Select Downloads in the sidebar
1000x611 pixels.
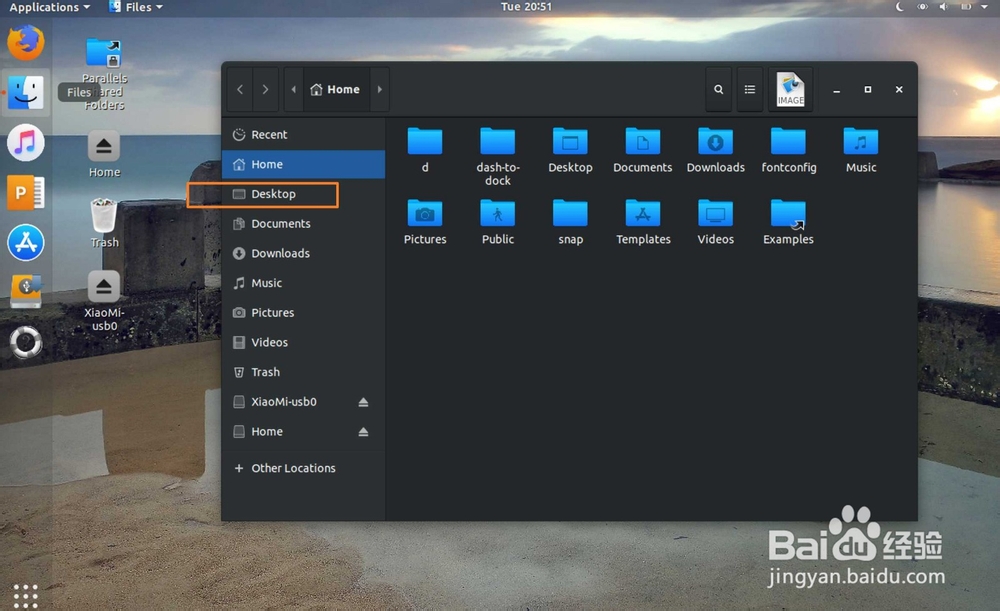point(304,253)
